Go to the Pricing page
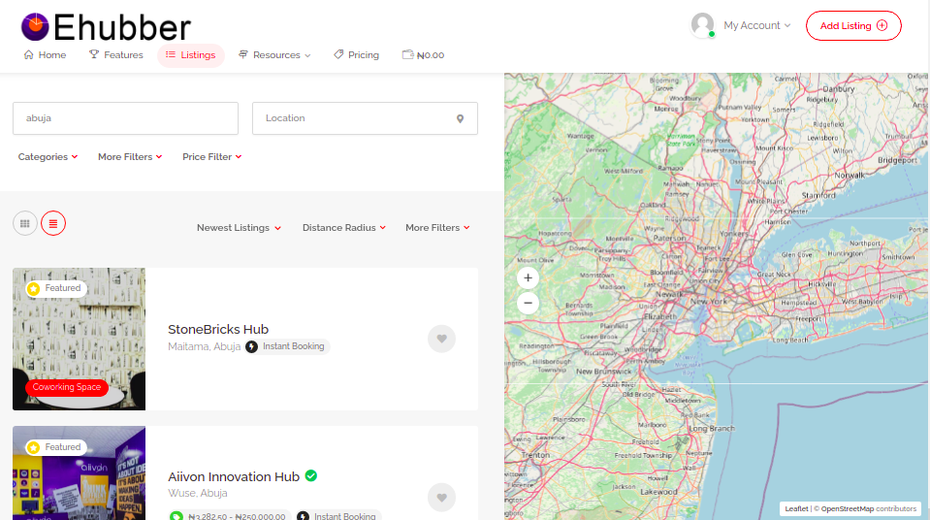 (x=356, y=55)
